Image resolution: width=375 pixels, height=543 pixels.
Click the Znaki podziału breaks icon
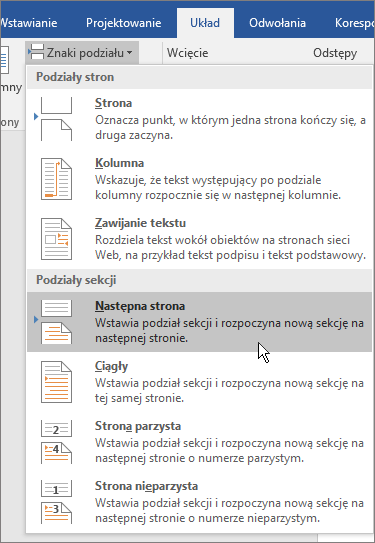pos(36,52)
